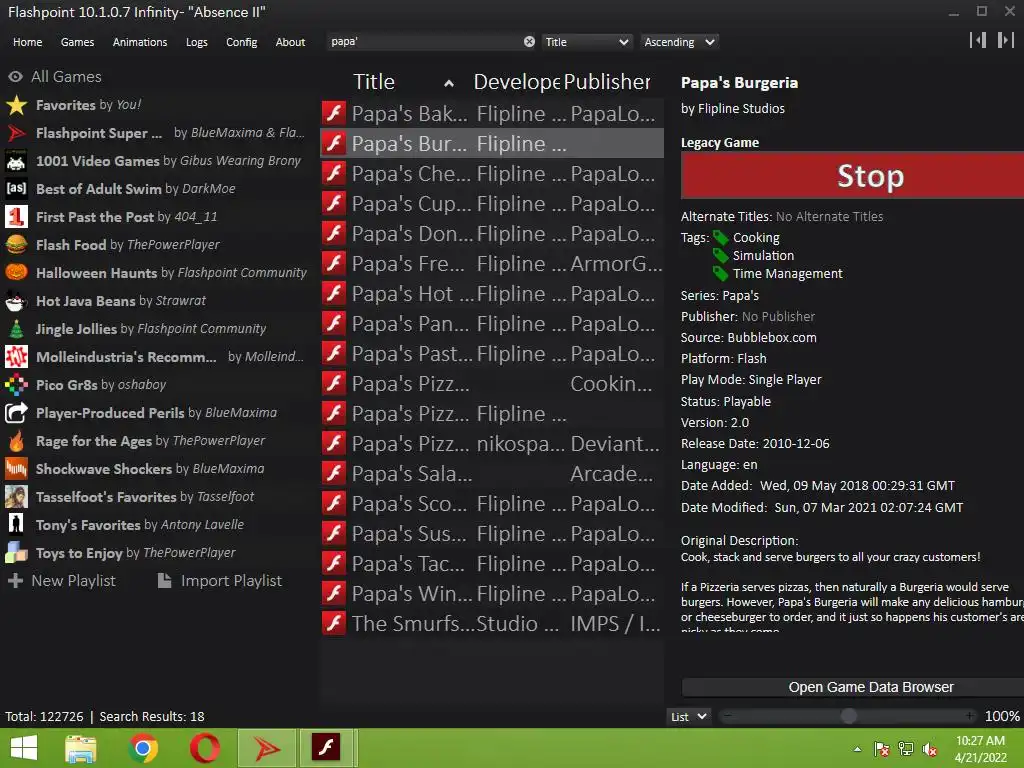Open the Games tab
Image resolution: width=1024 pixels, height=768 pixels.
click(x=77, y=42)
